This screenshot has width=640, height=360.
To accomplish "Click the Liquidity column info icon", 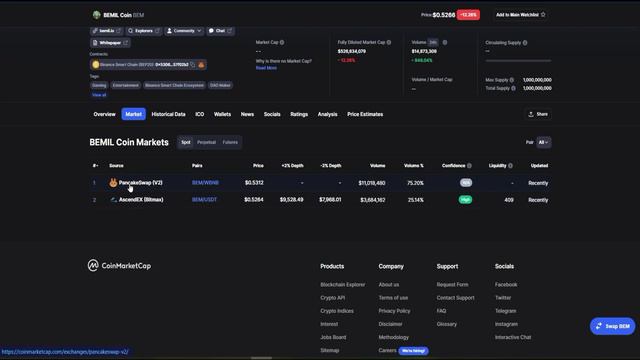I will click(511, 166).
